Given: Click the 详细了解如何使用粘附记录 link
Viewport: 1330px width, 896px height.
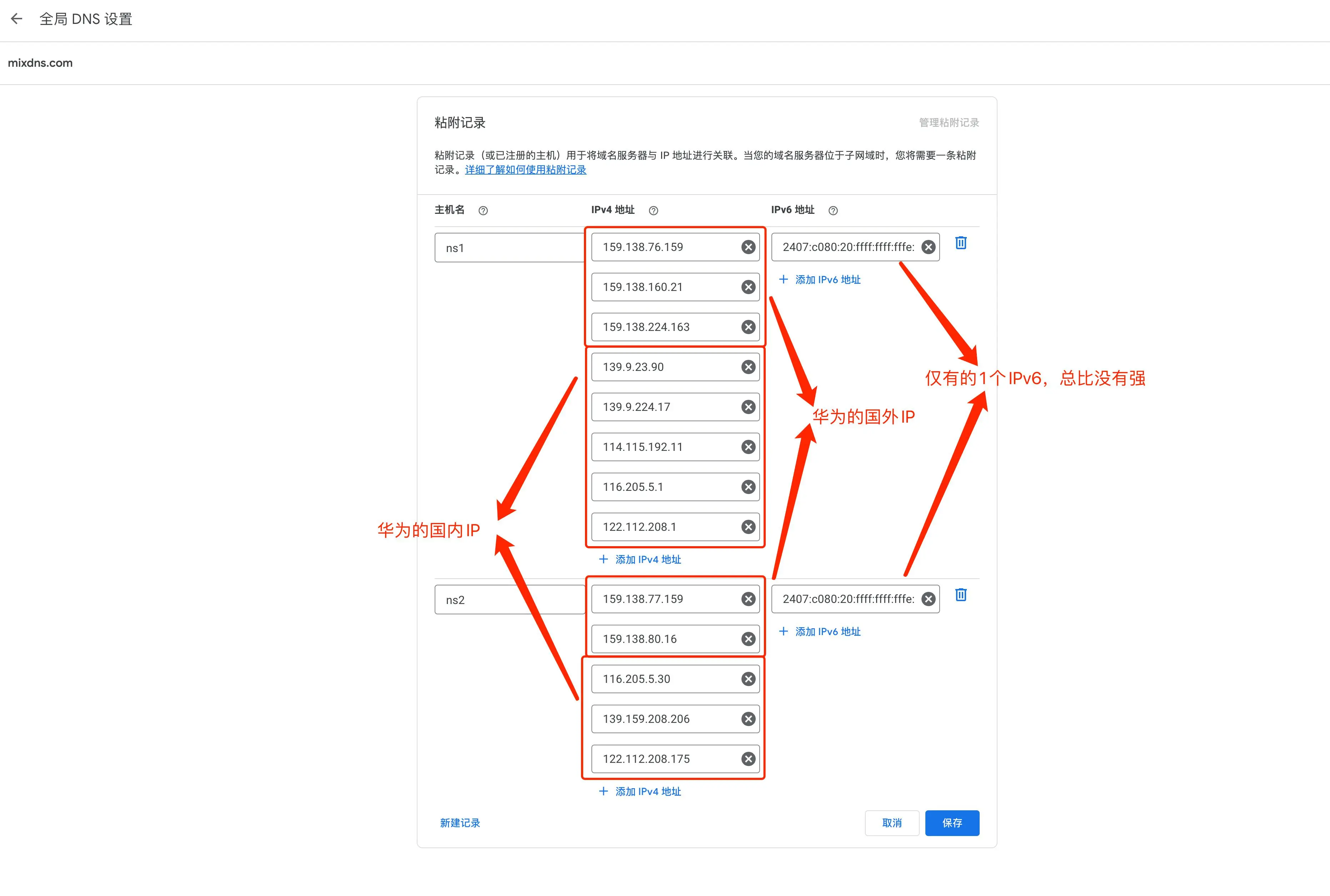Looking at the screenshot, I should 525,170.
